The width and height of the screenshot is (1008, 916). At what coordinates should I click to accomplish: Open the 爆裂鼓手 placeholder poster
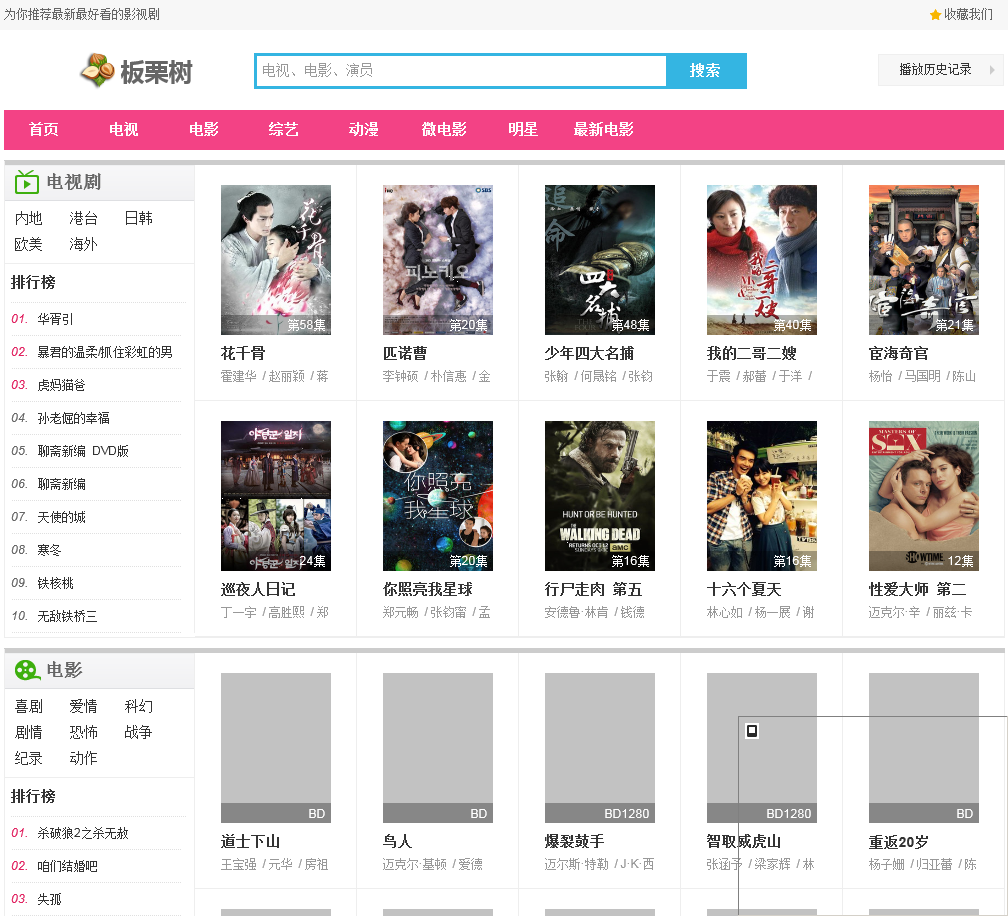(600, 748)
